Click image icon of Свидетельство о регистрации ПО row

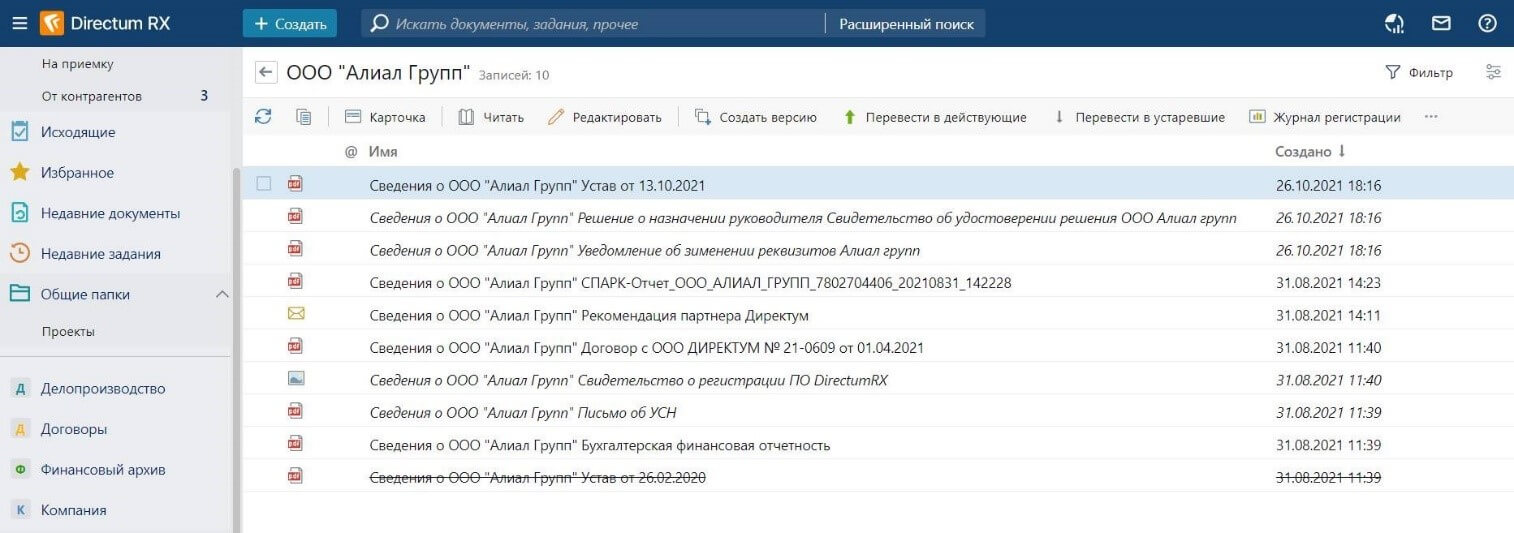click(295, 379)
